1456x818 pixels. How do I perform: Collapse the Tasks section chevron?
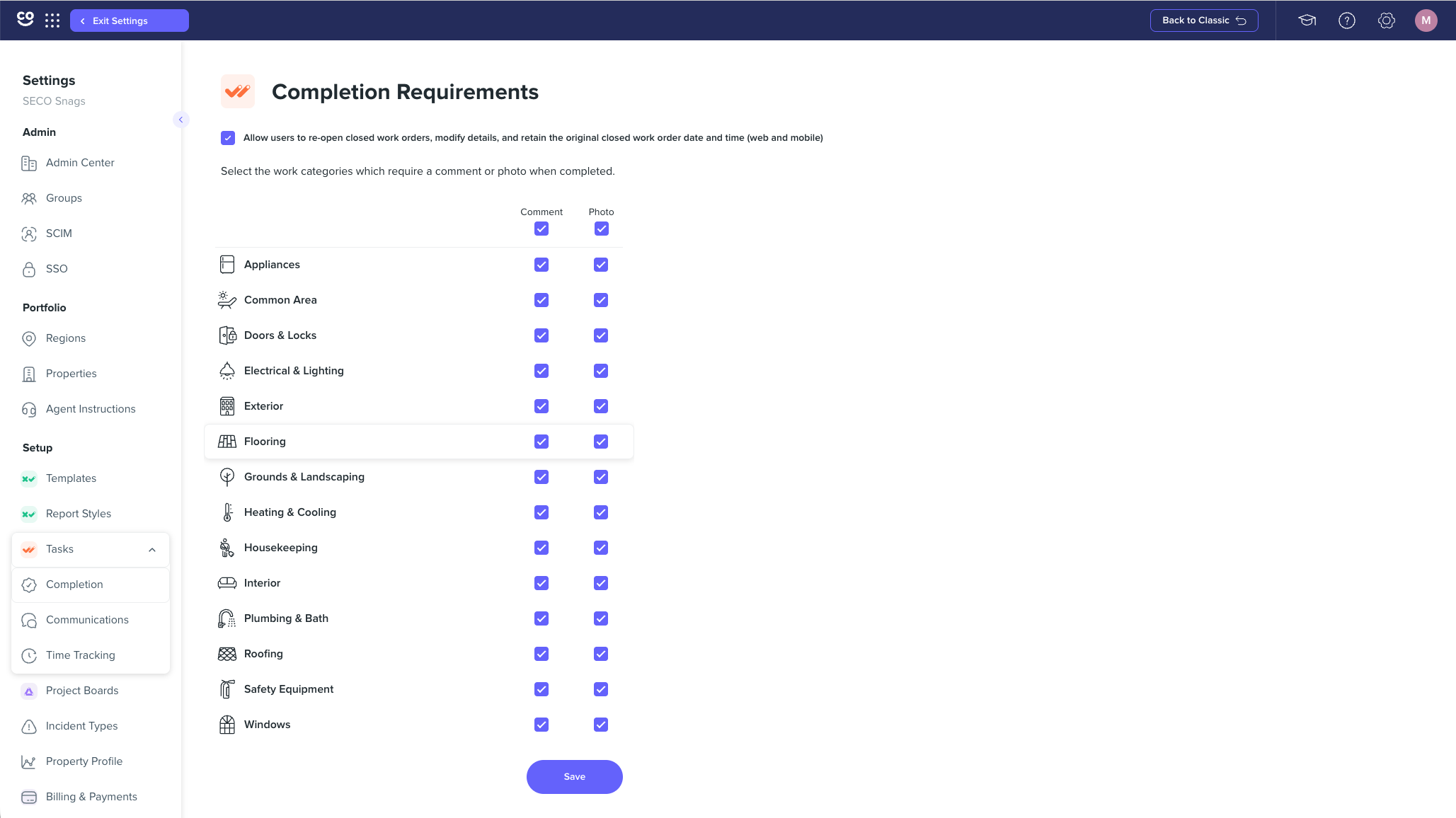(x=152, y=550)
